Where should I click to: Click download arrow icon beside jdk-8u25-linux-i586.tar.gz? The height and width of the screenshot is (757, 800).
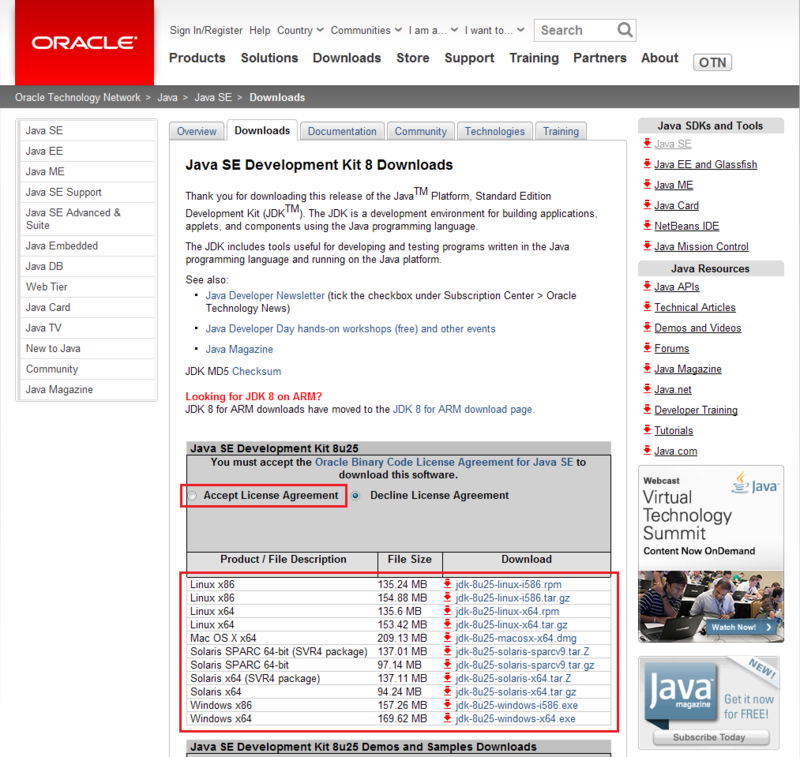(447, 597)
